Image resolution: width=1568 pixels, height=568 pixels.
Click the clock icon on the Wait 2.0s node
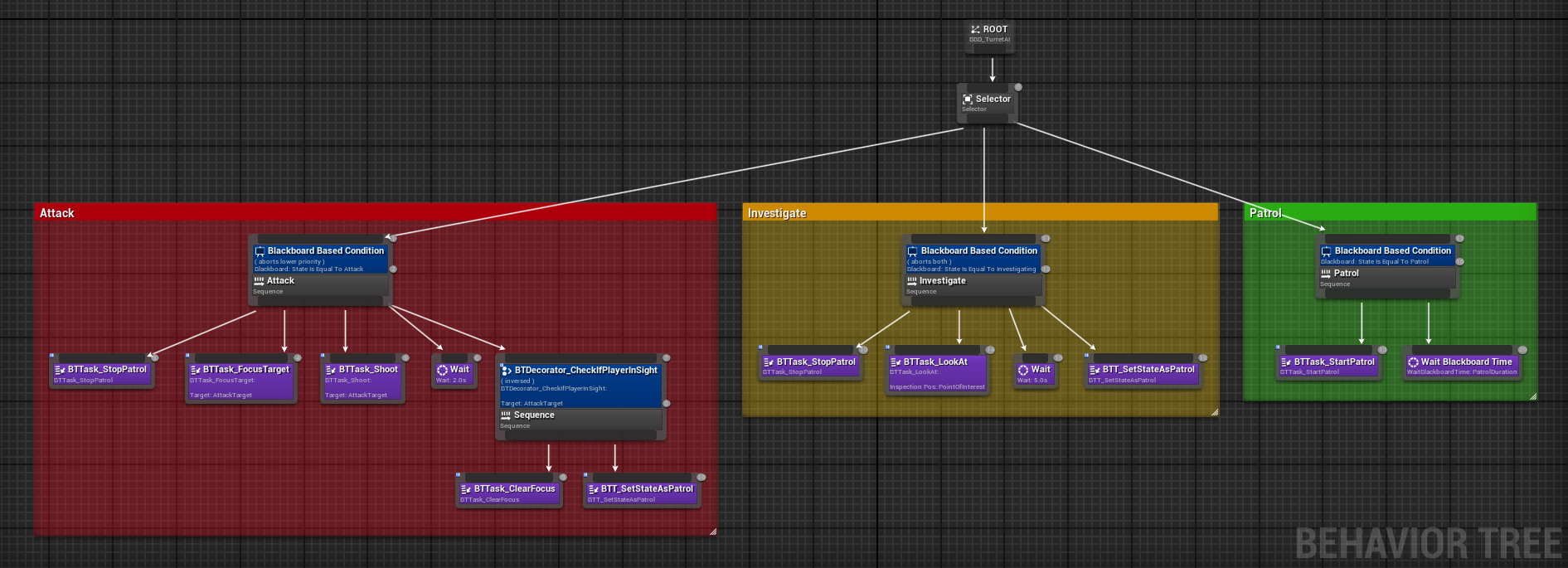pos(442,370)
